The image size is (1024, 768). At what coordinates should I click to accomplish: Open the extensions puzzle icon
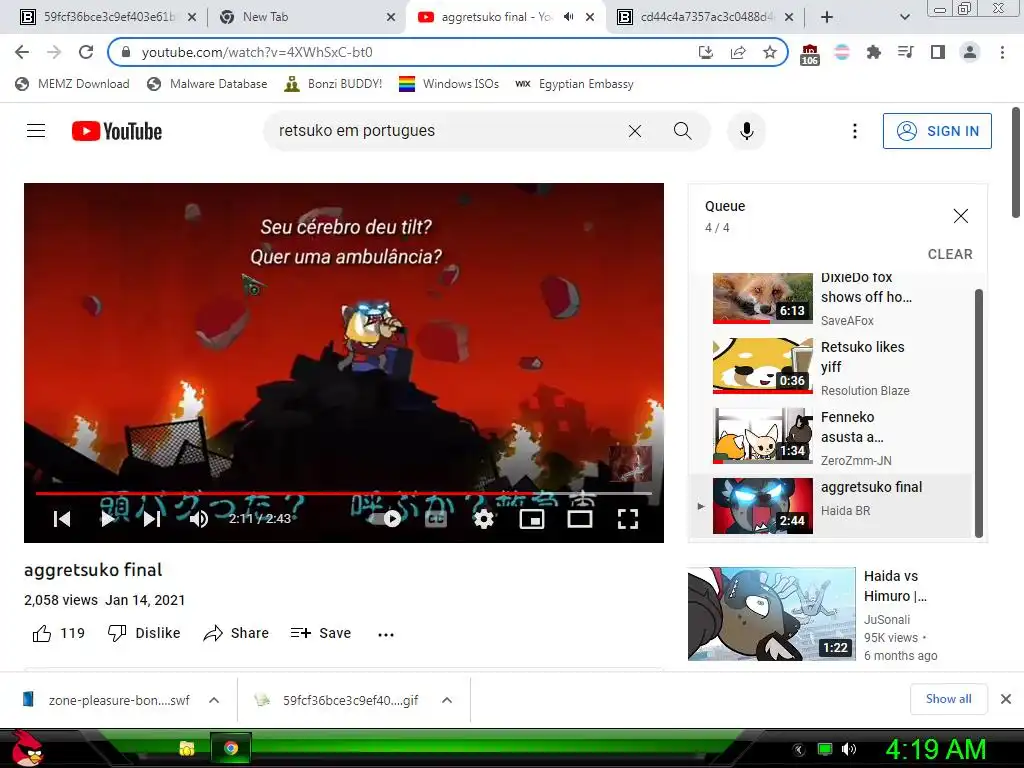tap(873, 52)
